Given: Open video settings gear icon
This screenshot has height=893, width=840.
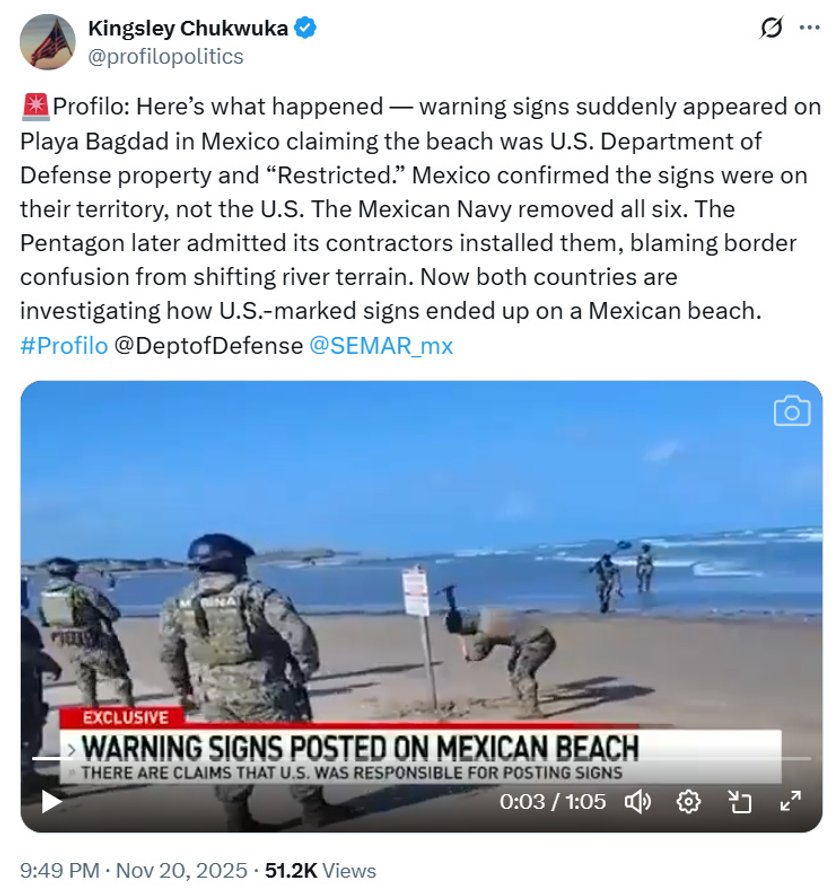Looking at the screenshot, I should click(689, 802).
